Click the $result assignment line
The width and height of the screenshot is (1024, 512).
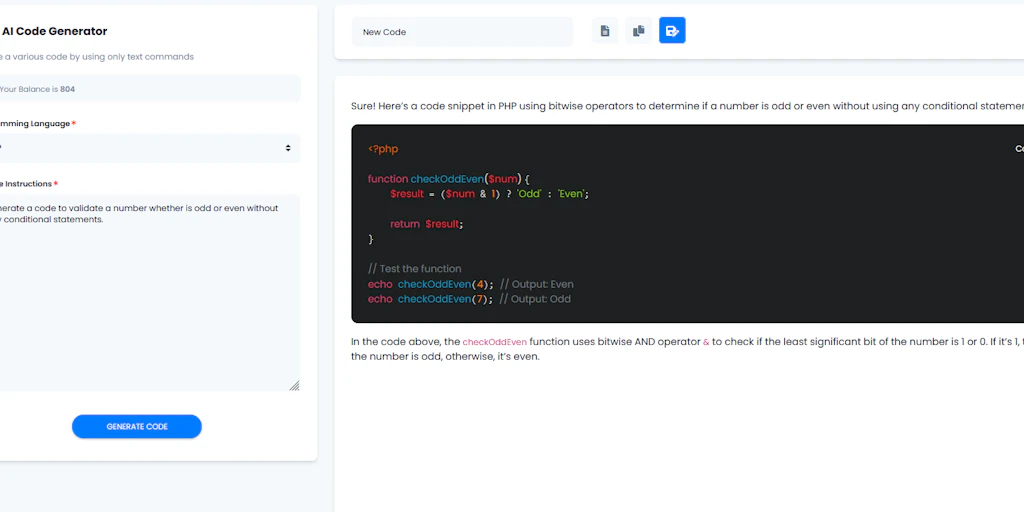[490, 194]
